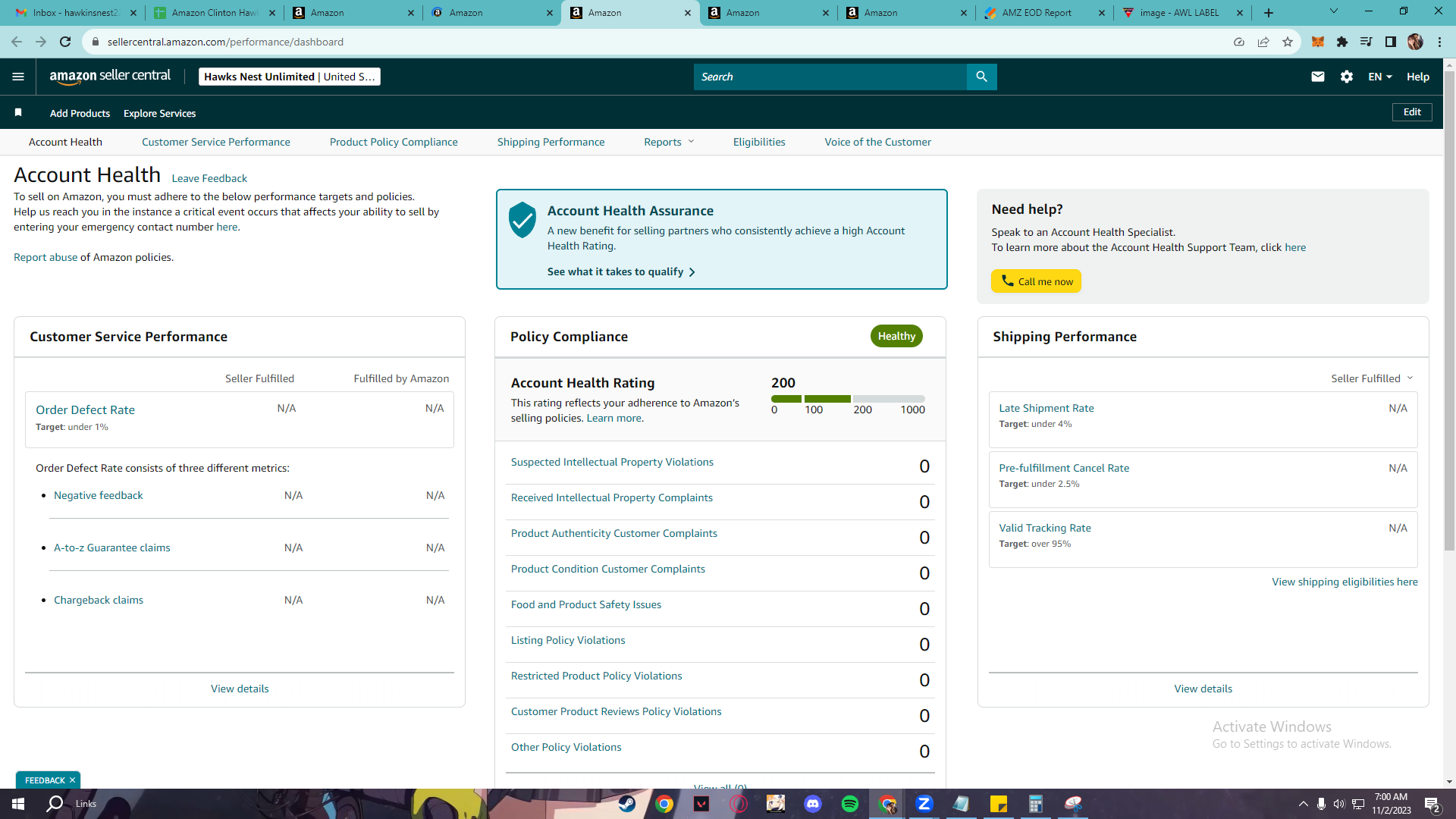
Task: Open a new browser tab
Action: tap(1269, 13)
